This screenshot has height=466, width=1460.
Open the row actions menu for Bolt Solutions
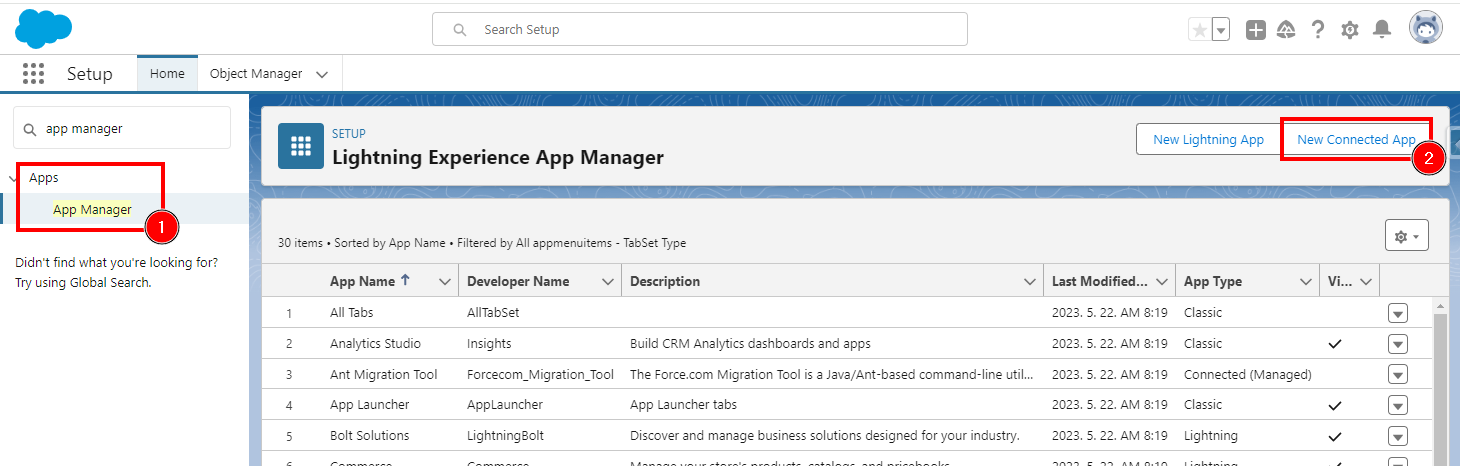tap(1398, 437)
